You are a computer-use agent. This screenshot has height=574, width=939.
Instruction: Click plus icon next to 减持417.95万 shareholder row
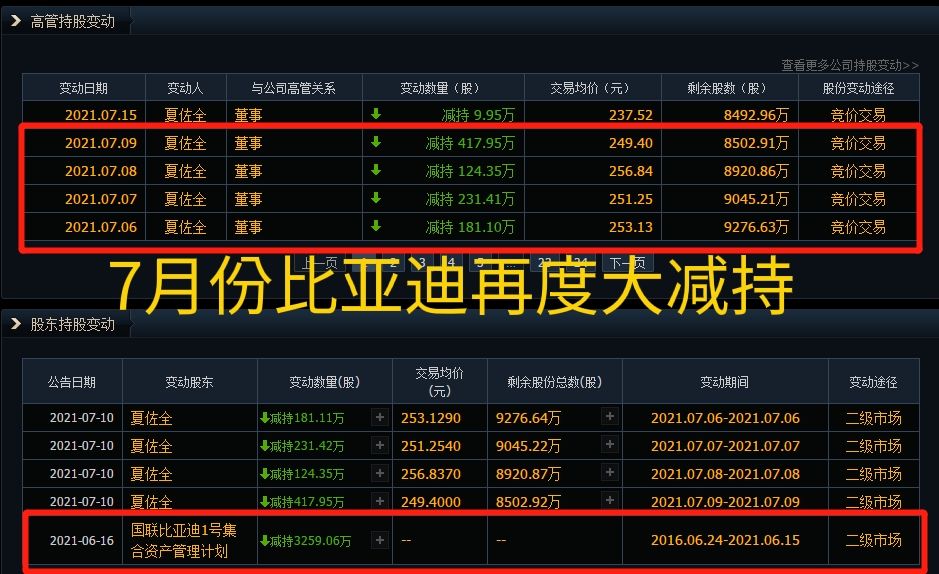click(x=380, y=501)
